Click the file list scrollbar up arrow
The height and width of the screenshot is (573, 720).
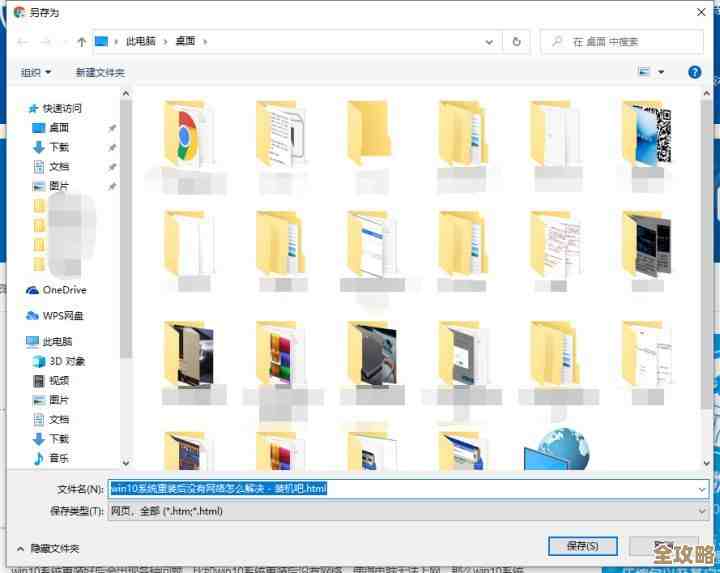click(707, 93)
